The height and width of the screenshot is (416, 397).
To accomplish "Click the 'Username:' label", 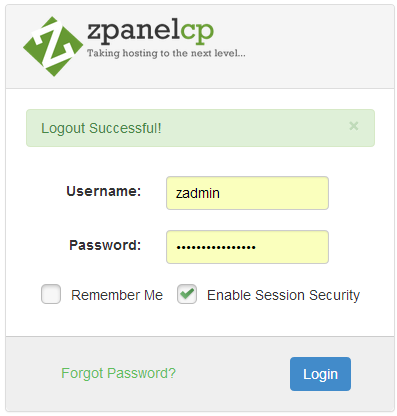I will point(104,191).
